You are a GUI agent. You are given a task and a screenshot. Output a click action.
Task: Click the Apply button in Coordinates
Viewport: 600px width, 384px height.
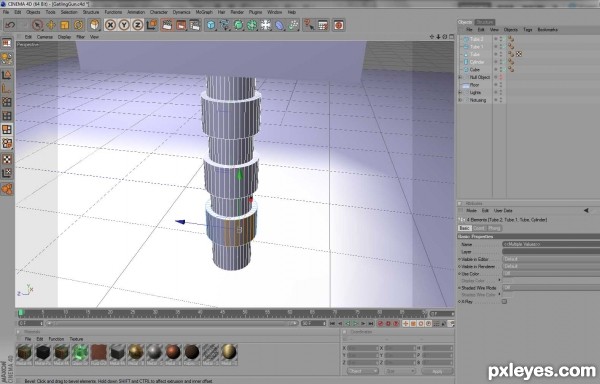click(x=437, y=371)
